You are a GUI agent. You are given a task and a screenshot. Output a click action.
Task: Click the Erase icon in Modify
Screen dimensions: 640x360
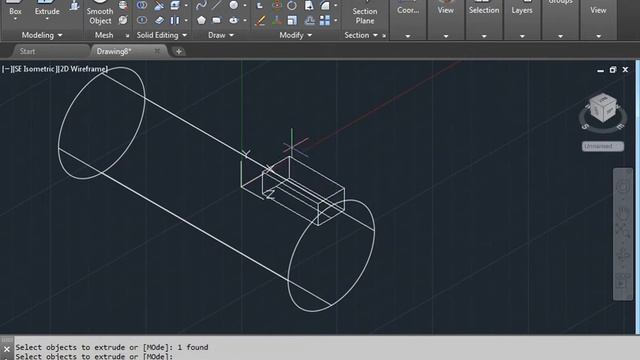260,20
